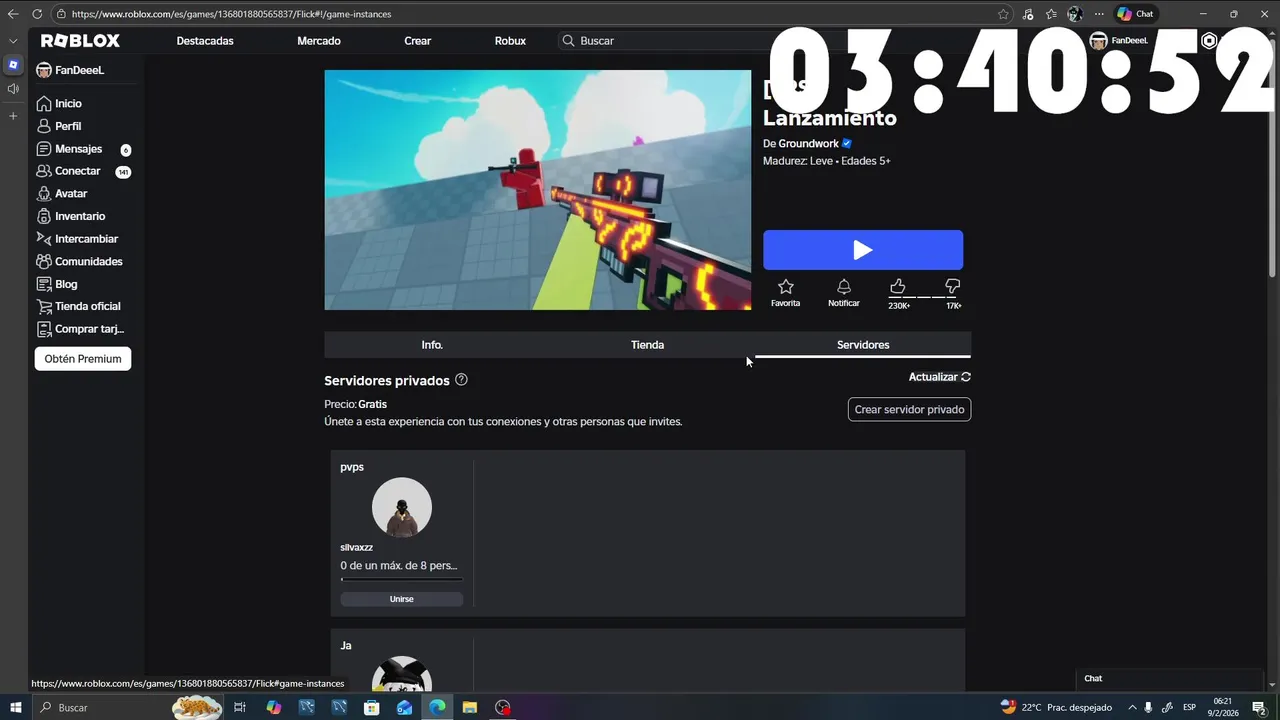Dislike the game with thumbs down
Image resolution: width=1280 pixels, height=720 pixels.
953,287
